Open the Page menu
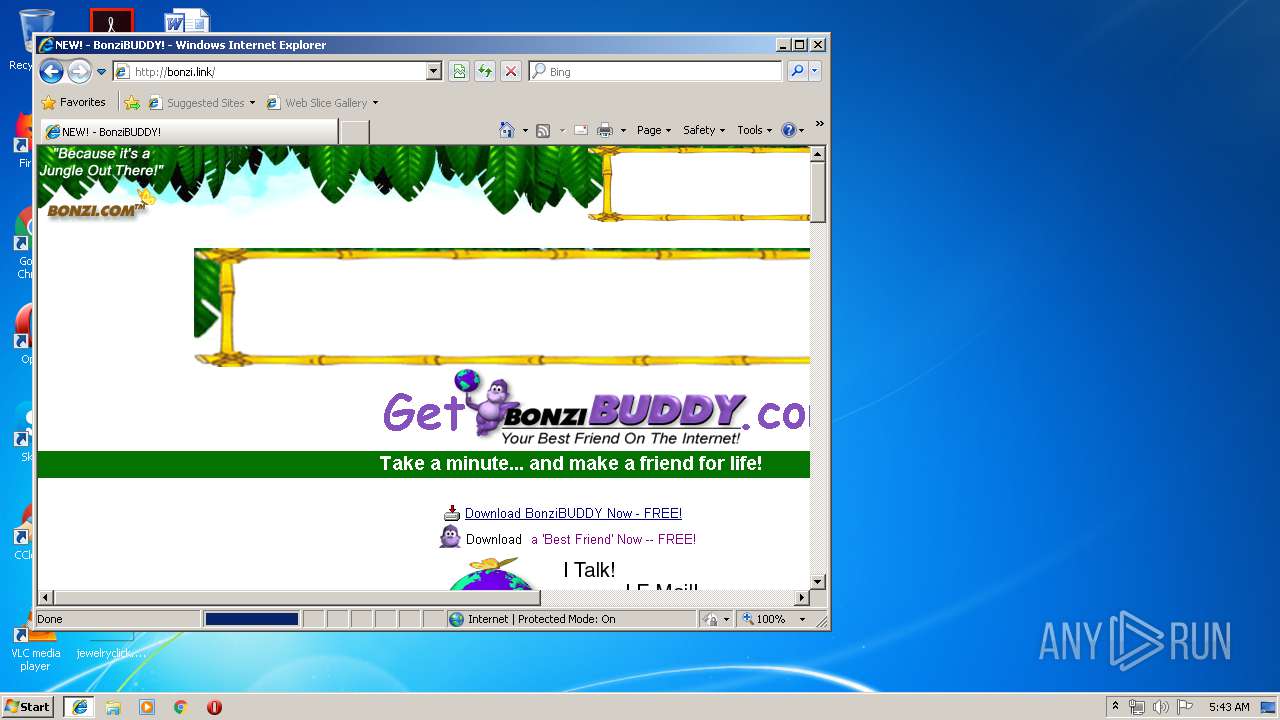 pyautogui.click(x=654, y=130)
